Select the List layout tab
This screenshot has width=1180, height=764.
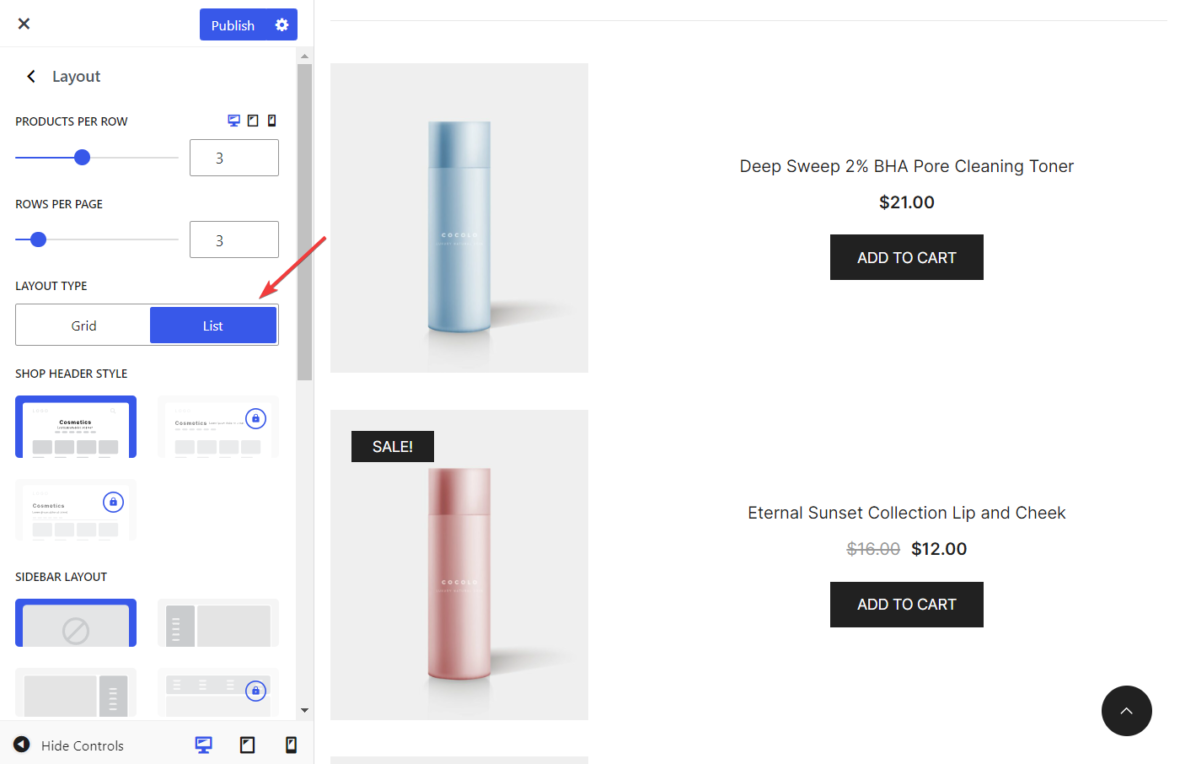point(212,325)
